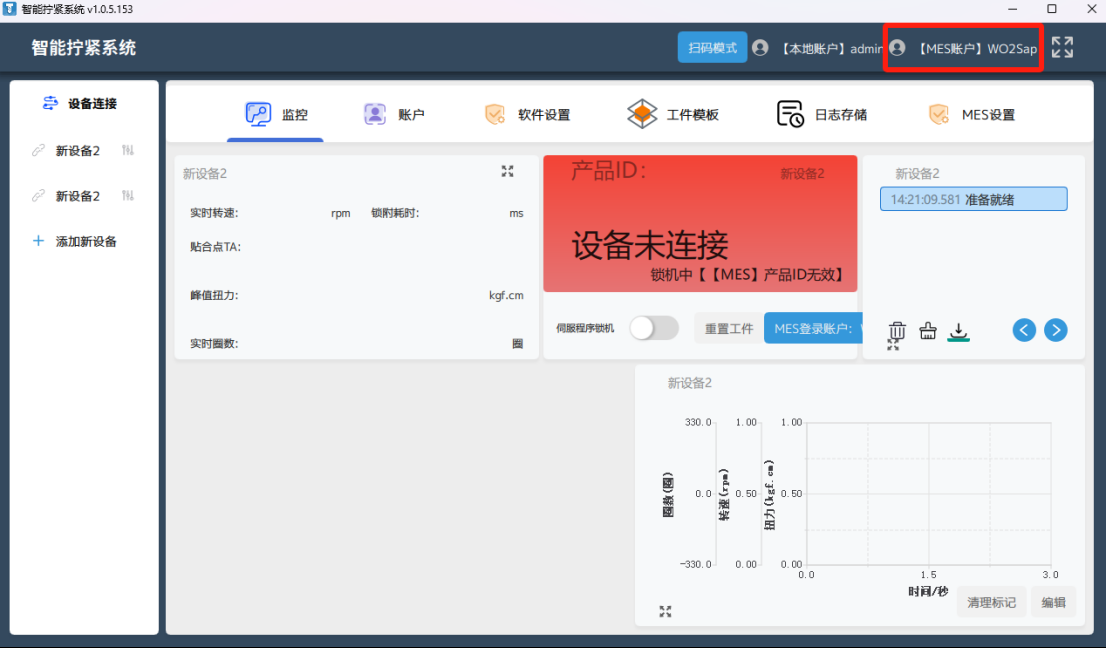Viewport: 1106px width, 648px height.
Task: Click the 【本地账户】admin text
Action: pyautogui.click(x=831, y=49)
